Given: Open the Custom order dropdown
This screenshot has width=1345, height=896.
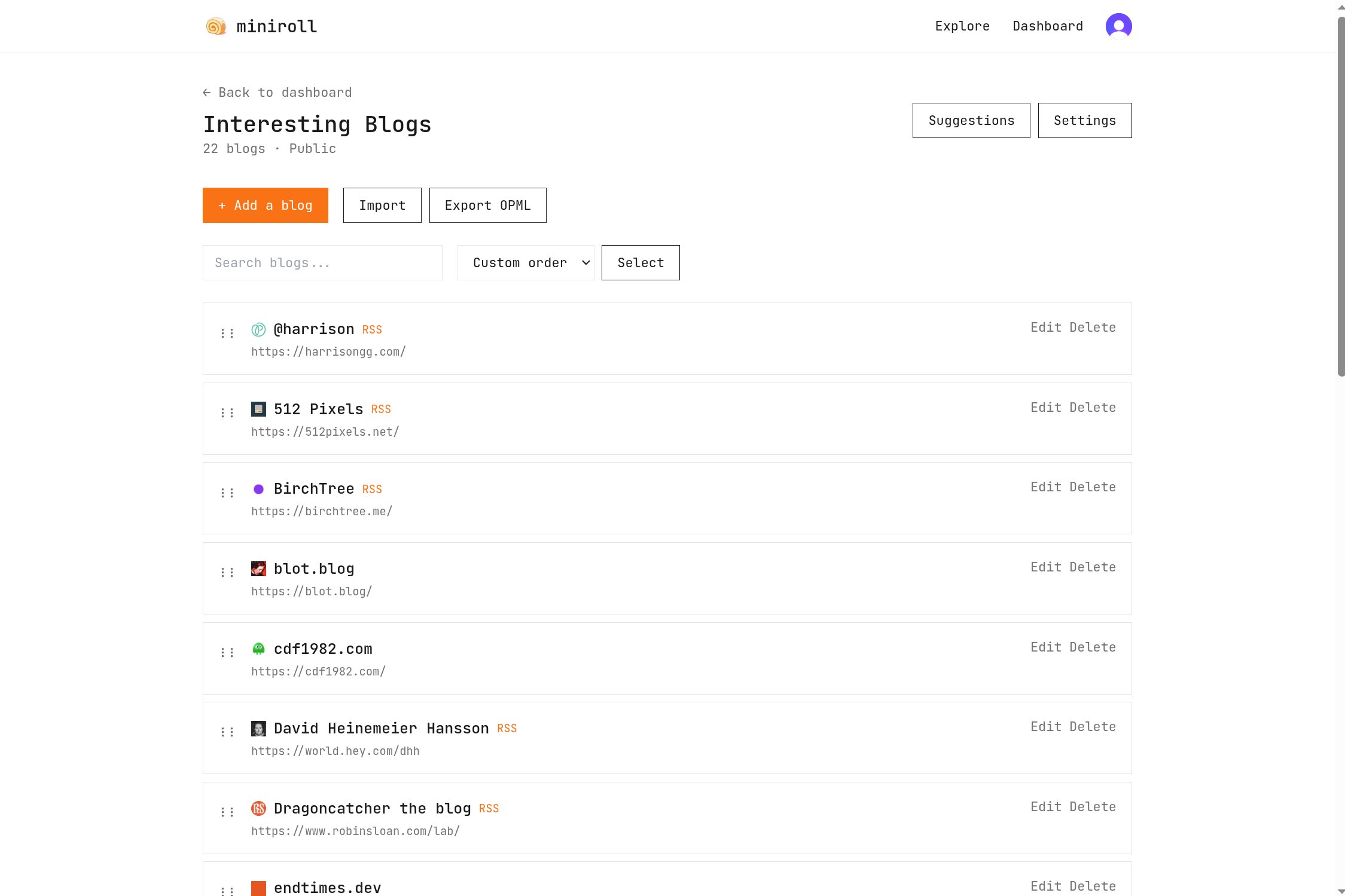Looking at the screenshot, I should [x=525, y=262].
